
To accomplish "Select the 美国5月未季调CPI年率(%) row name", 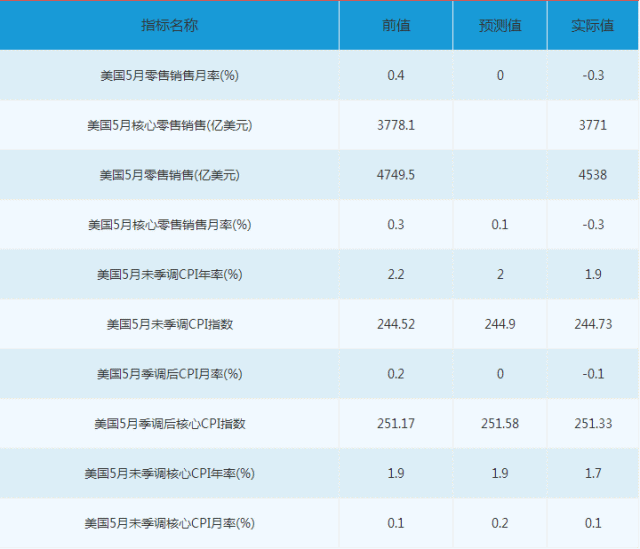I will 169,275.
